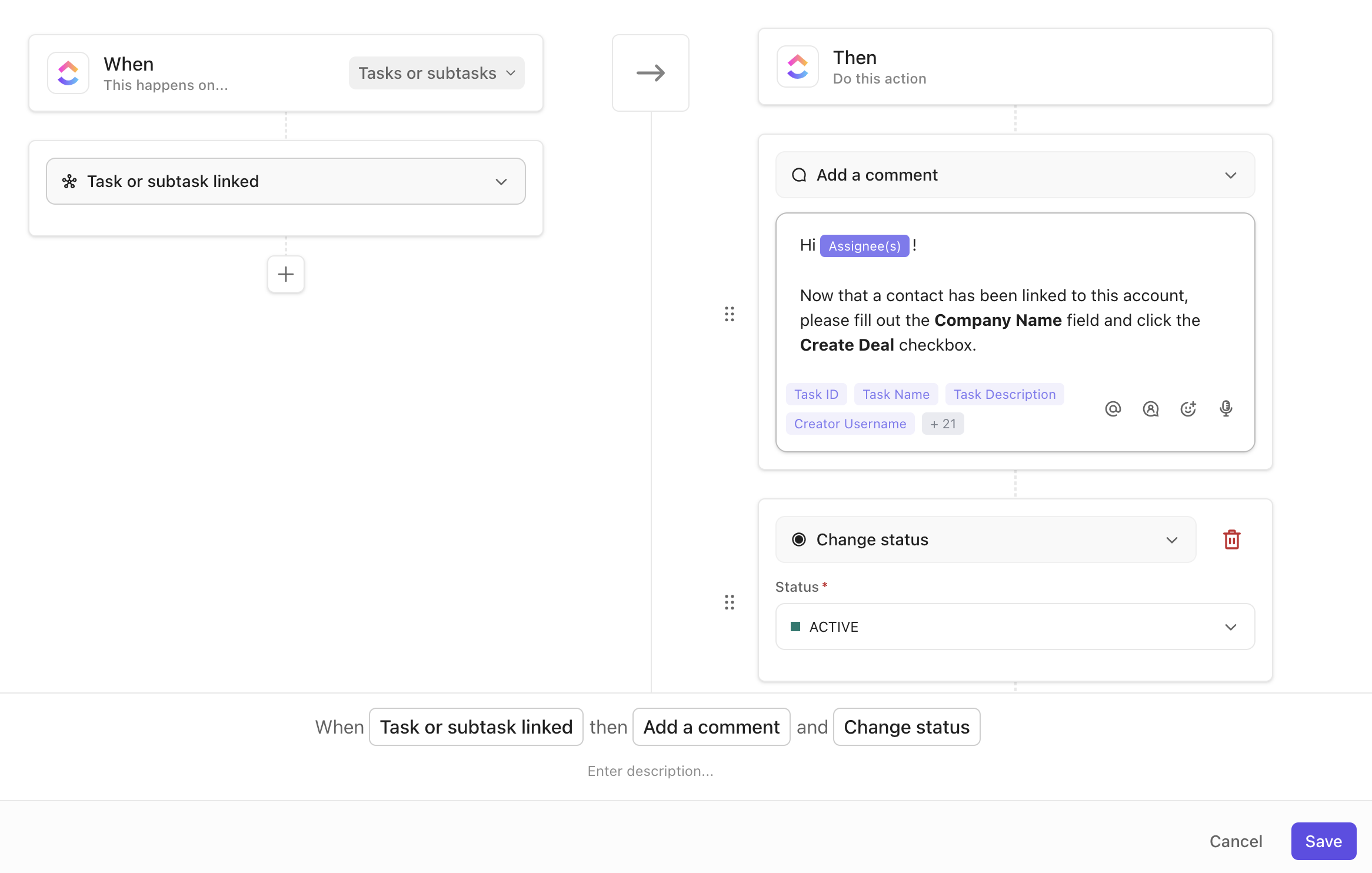The width and height of the screenshot is (1372, 873).
Task: Click the @ mention icon in comment box
Action: click(x=1113, y=409)
